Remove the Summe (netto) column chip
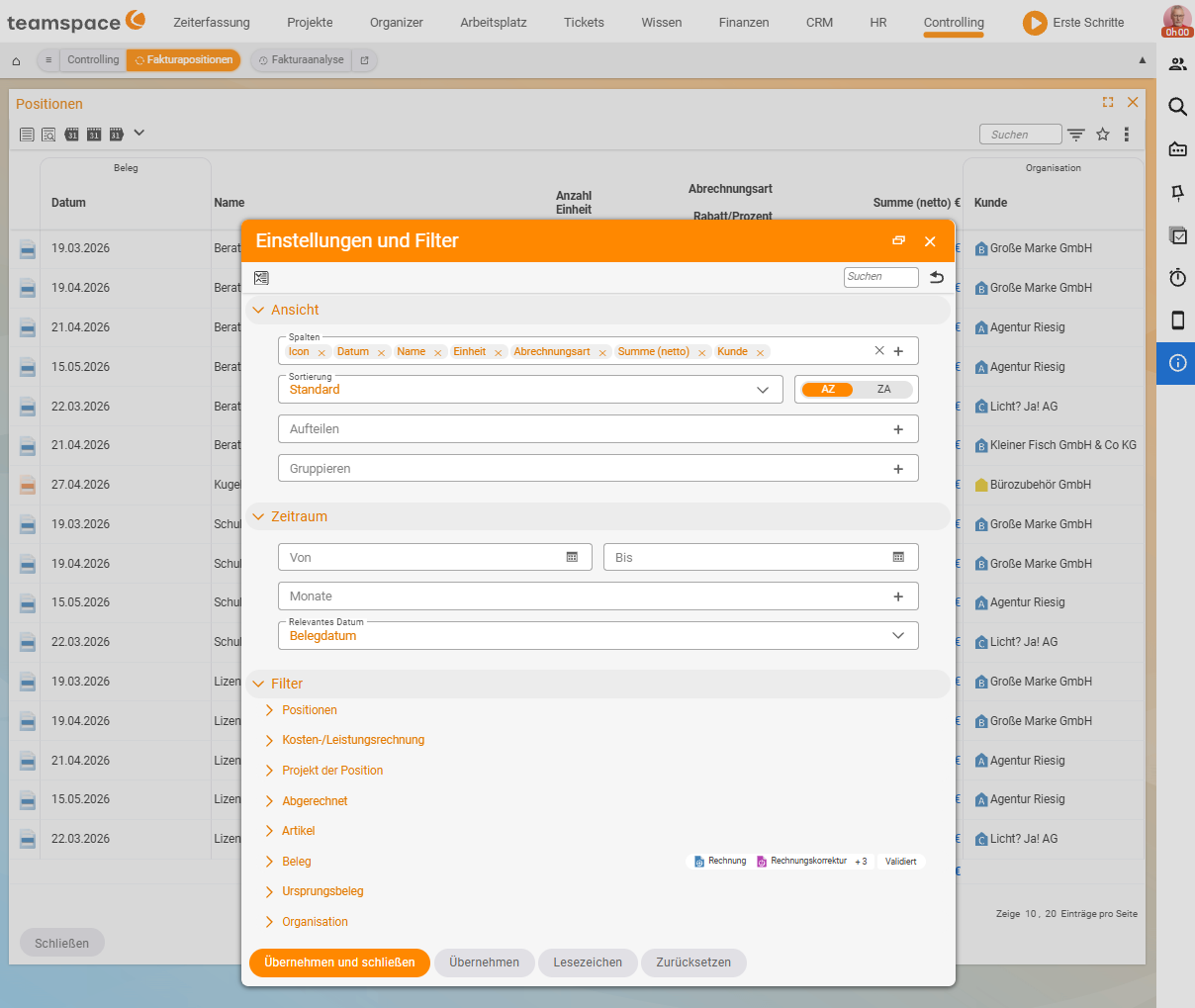 click(x=701, y=353)
